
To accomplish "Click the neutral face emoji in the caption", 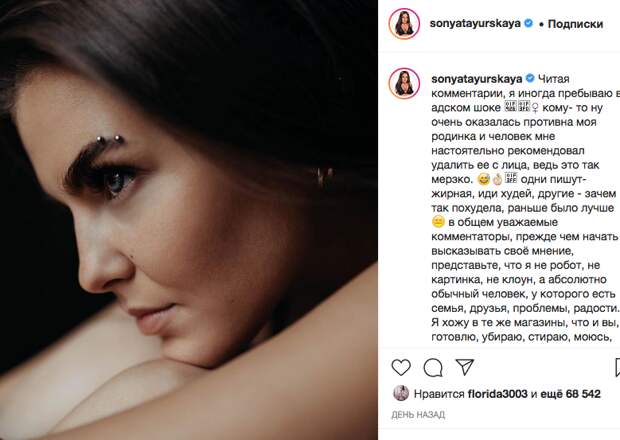I will click(x=438, y=222).
